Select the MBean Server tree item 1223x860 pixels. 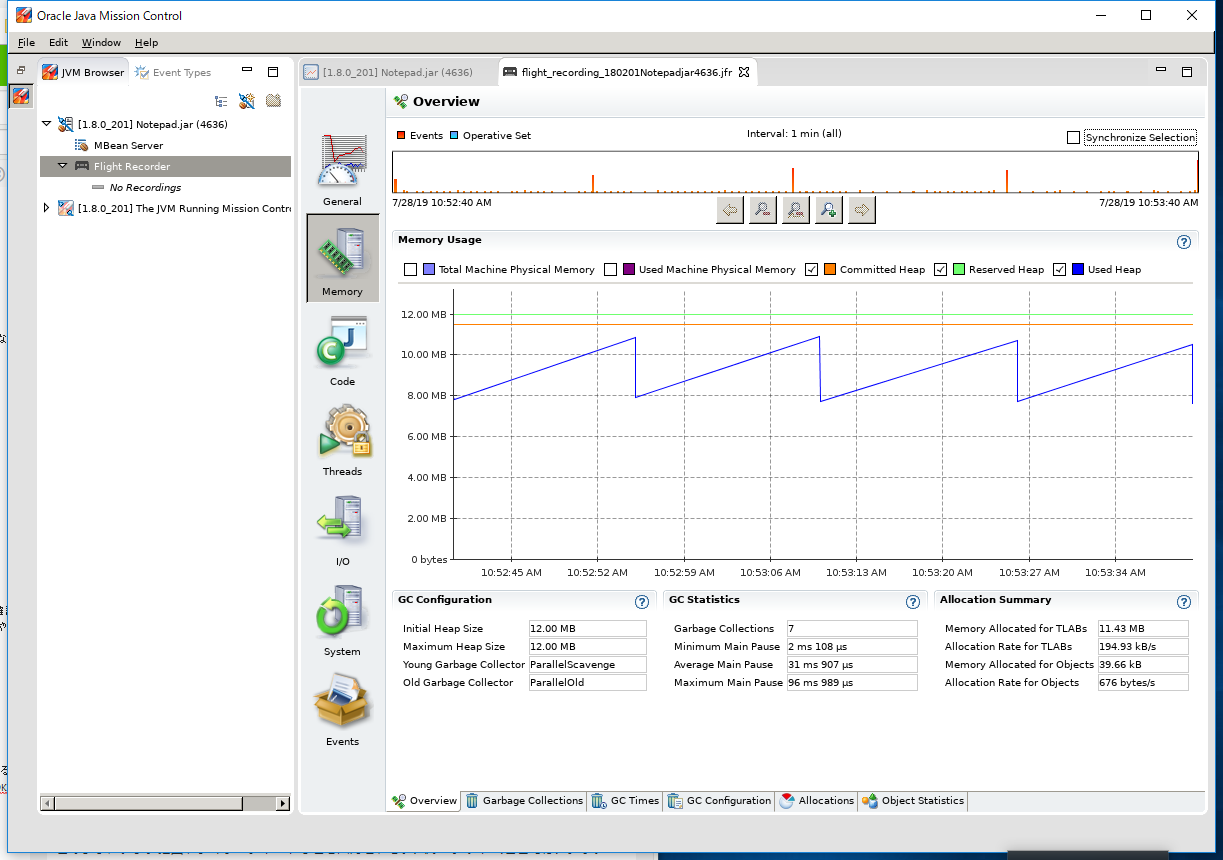(x=128, y=146)
